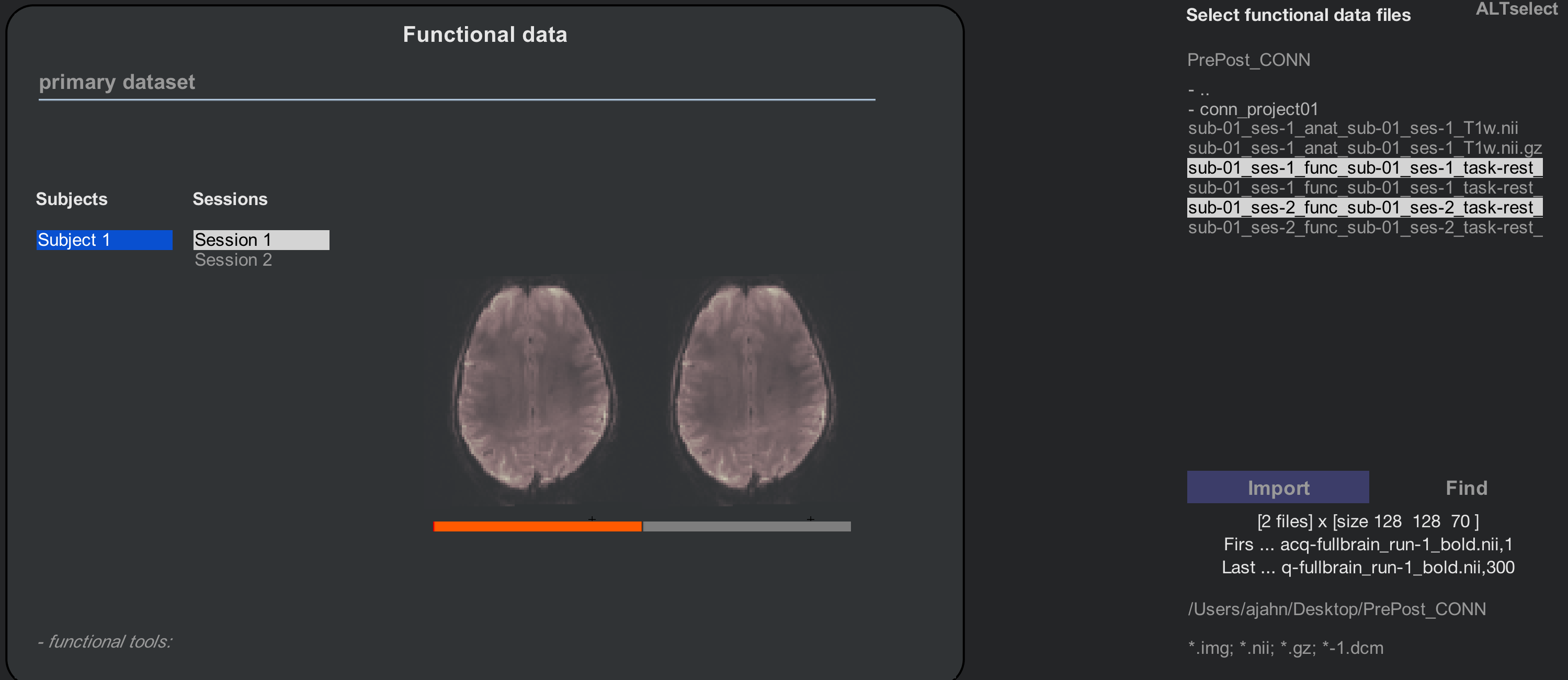Click the [2 files] x size info text
Image resolution: width=1568 pixels, height=680 pixels.
(1368, 521)
